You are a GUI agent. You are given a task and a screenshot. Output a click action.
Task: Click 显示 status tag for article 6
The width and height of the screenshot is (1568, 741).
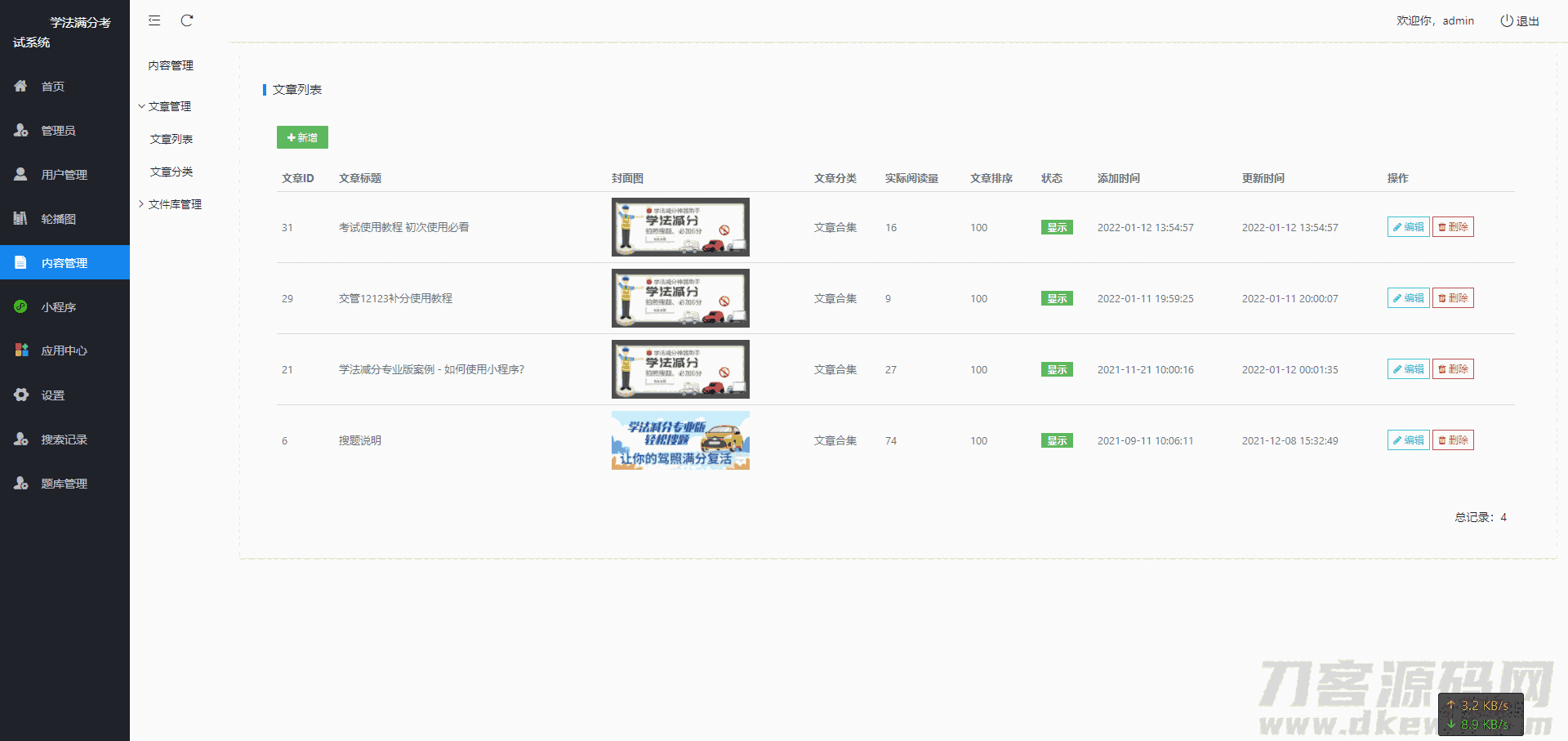[x=1057, y=440]
